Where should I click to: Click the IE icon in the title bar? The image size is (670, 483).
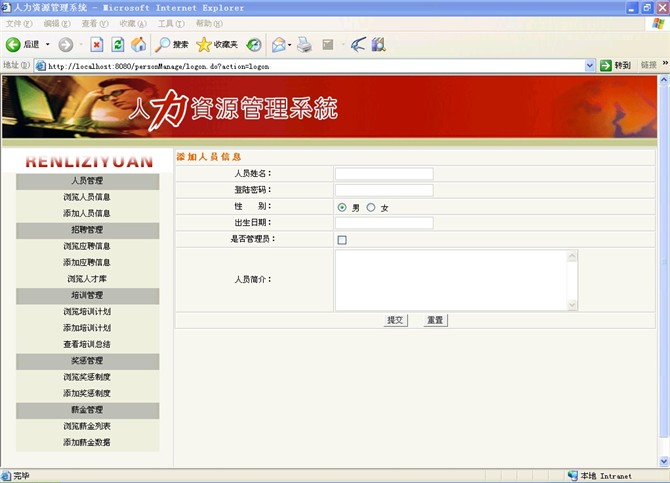pos(6,7)
